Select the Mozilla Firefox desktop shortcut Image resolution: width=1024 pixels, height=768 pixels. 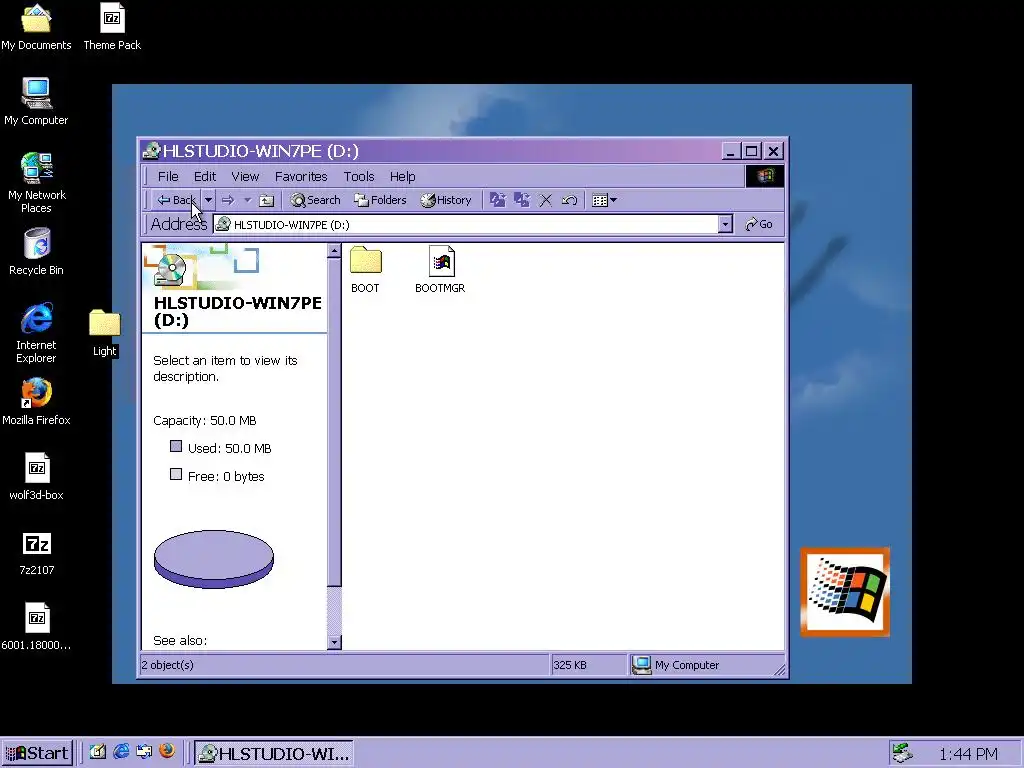point(36,402)
